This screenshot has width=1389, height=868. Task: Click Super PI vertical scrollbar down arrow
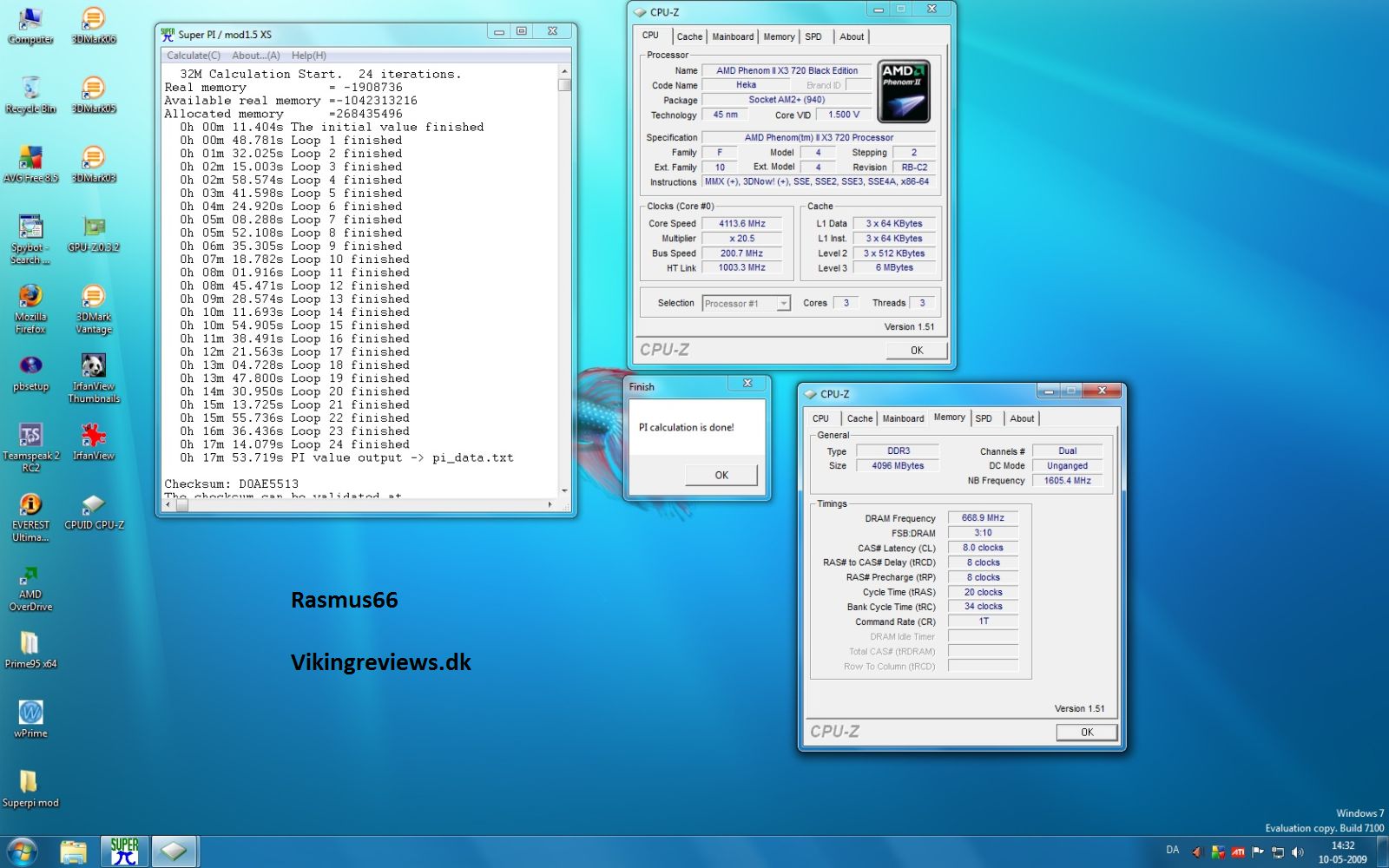click(564, 491)
